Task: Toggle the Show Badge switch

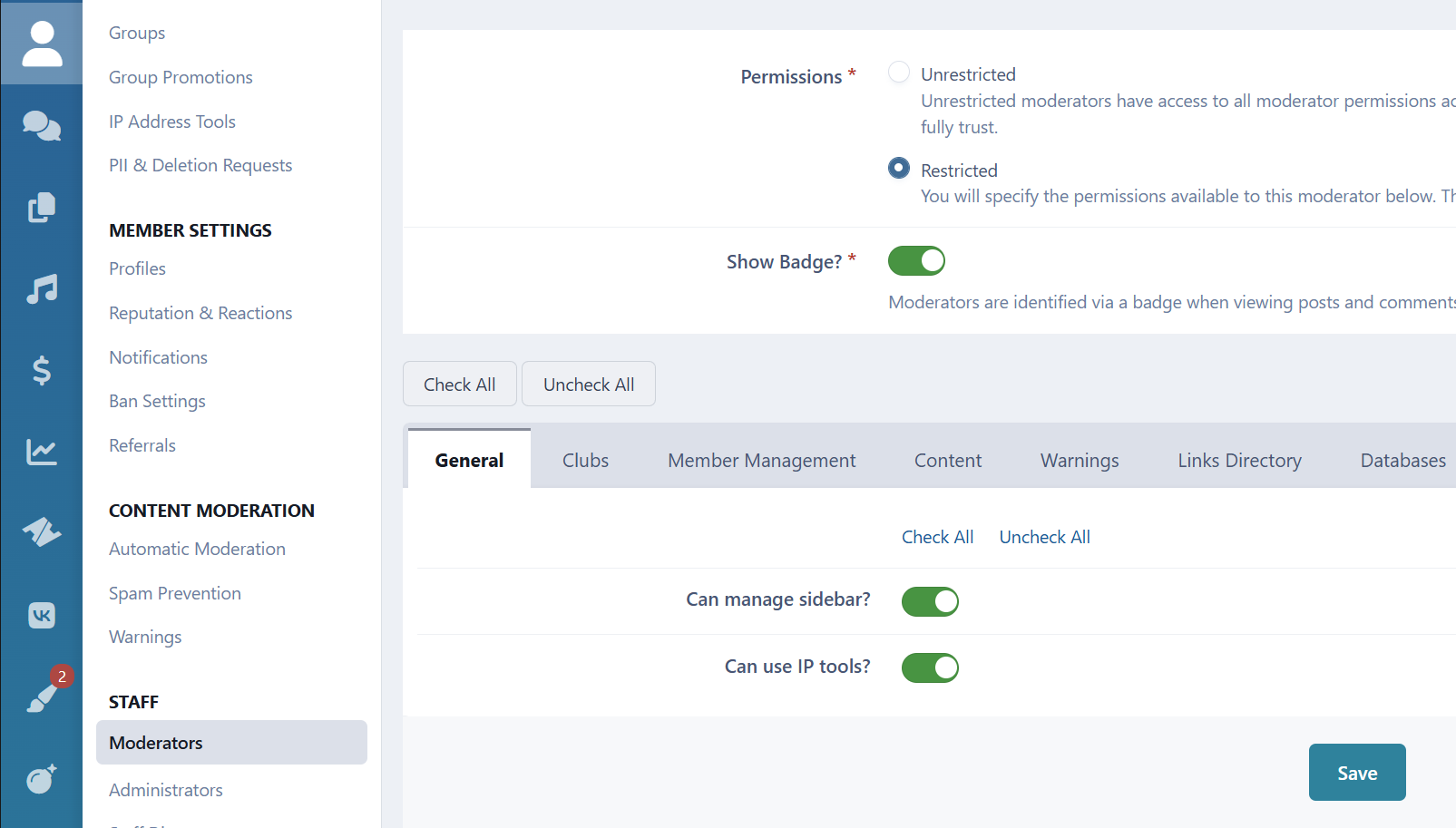Action: [x=916, y=261]
